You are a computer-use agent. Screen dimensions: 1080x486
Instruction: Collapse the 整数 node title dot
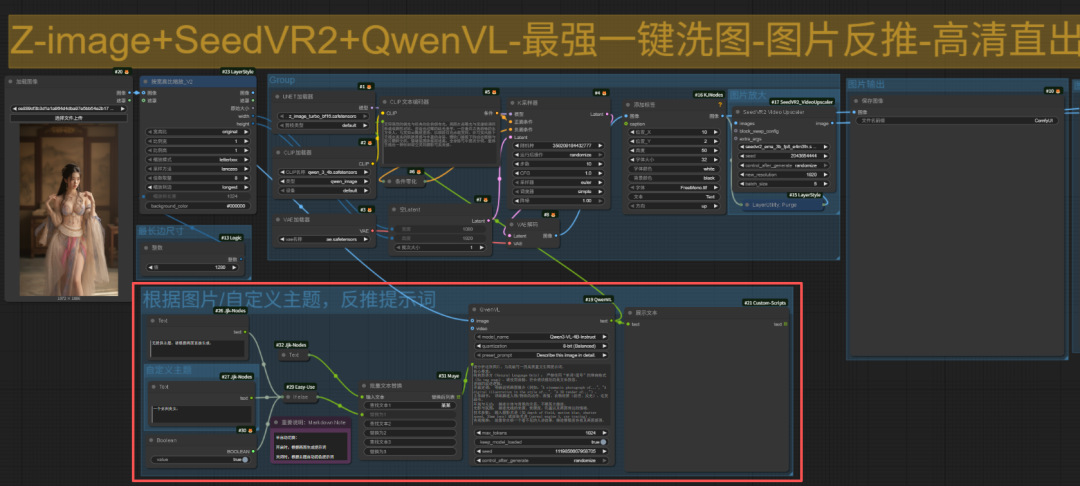point(145,247)
